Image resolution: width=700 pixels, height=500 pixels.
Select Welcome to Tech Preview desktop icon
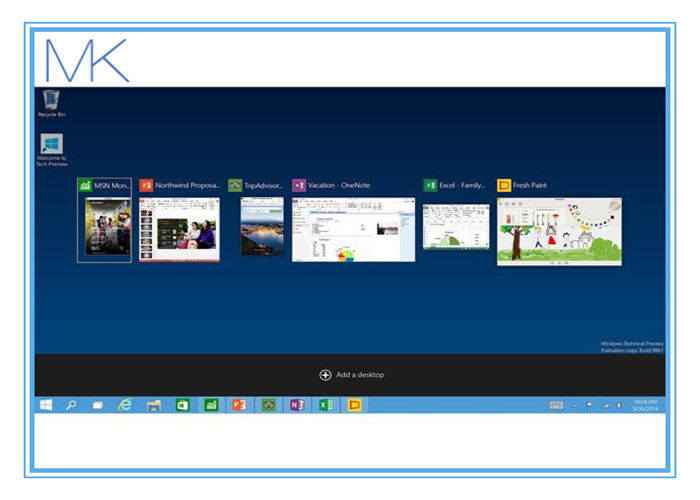pos(51,150)
